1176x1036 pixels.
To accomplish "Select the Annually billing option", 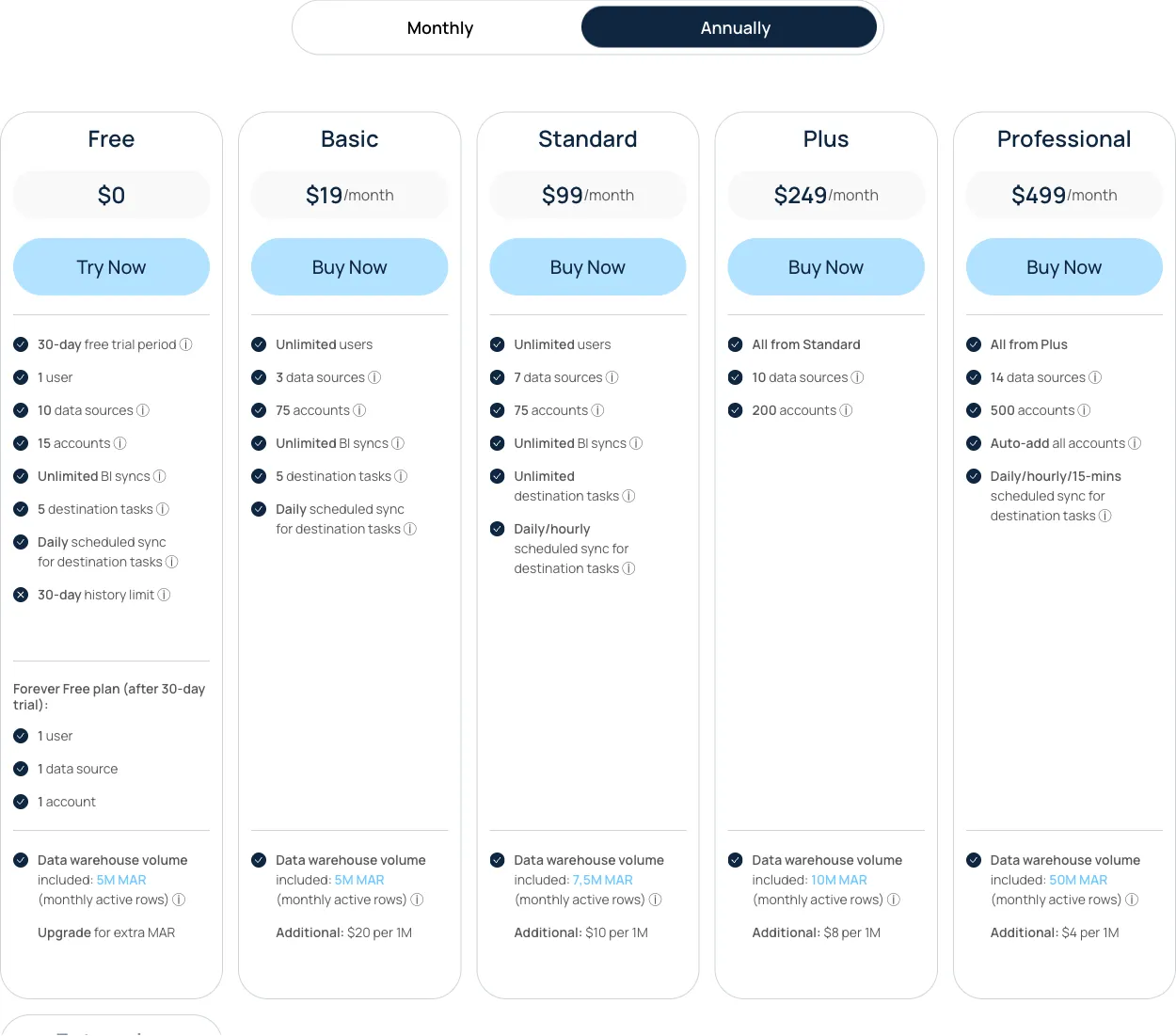I will (x=735, y=27).
